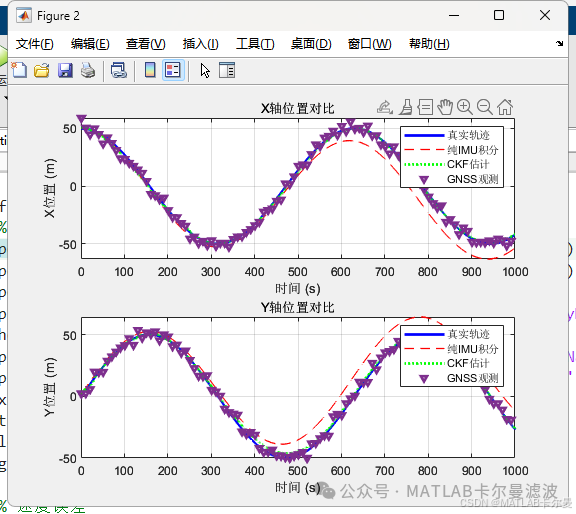Click the Figure 2 window title icon

click(x=24, y=15)
